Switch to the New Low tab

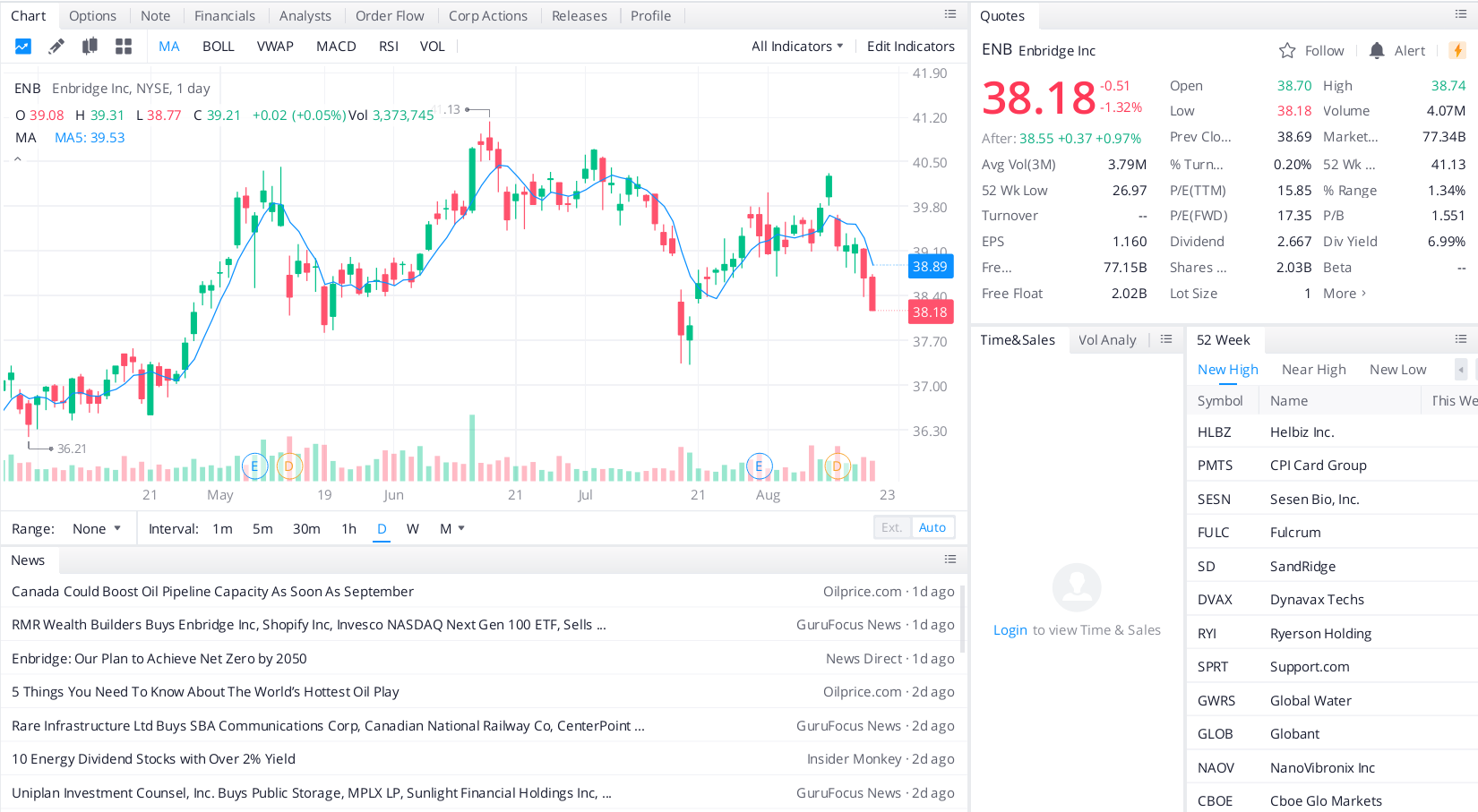[x=1397, y=370]
